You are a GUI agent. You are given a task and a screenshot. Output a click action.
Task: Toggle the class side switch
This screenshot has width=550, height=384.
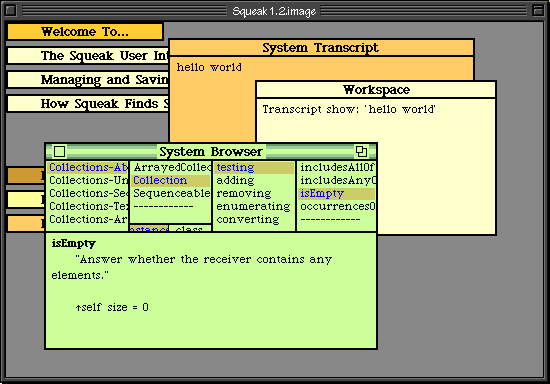[190, 228]
